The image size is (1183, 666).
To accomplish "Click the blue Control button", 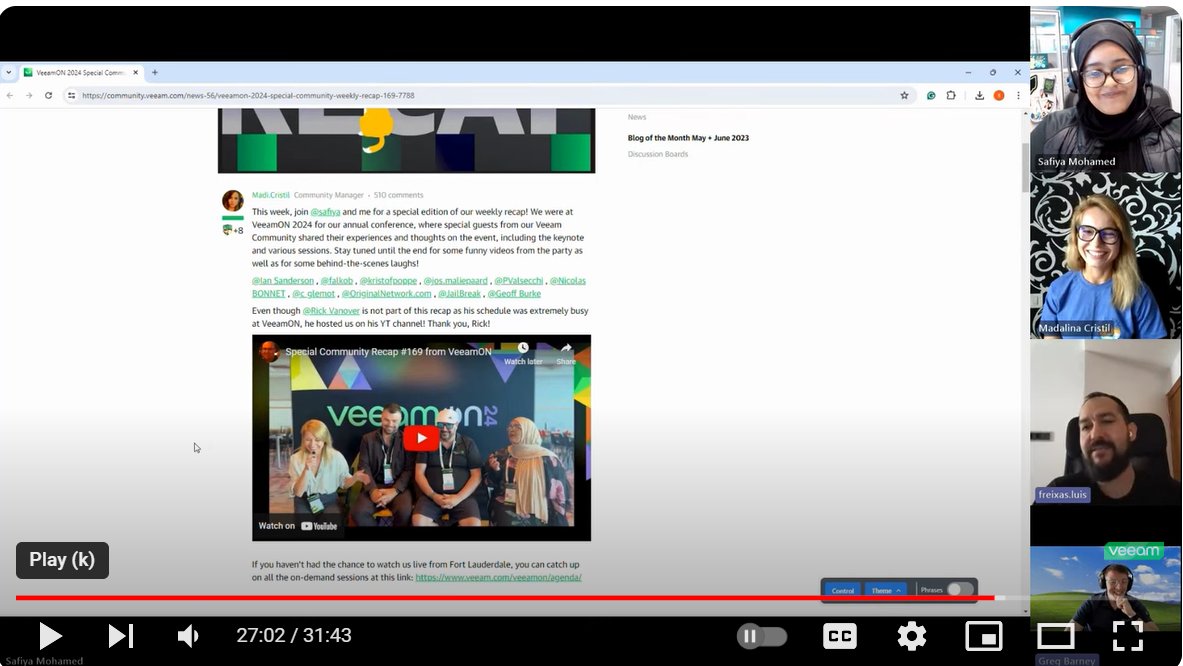I will coord(843,590).
